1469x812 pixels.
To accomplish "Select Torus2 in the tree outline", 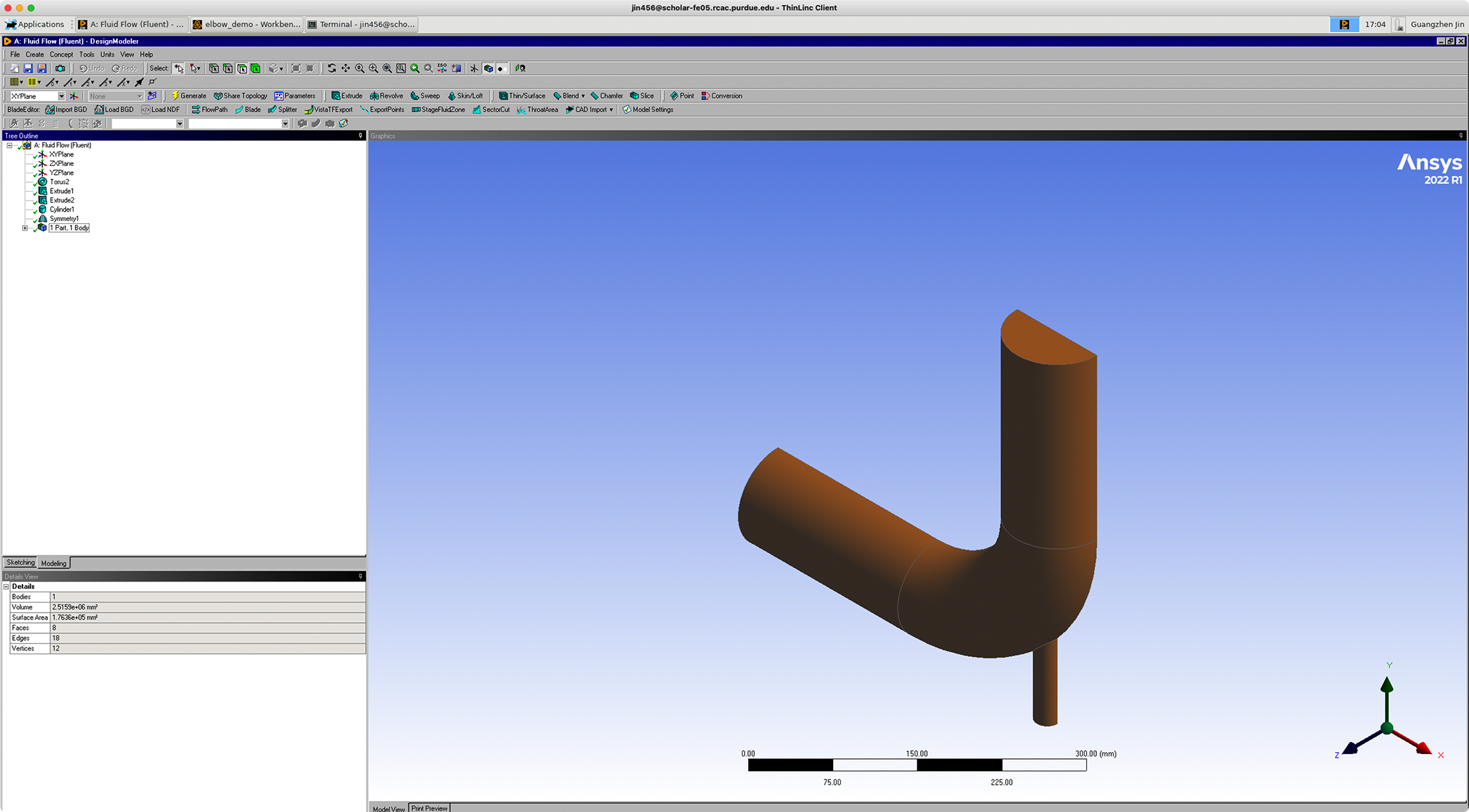I will tap(59, 182).
